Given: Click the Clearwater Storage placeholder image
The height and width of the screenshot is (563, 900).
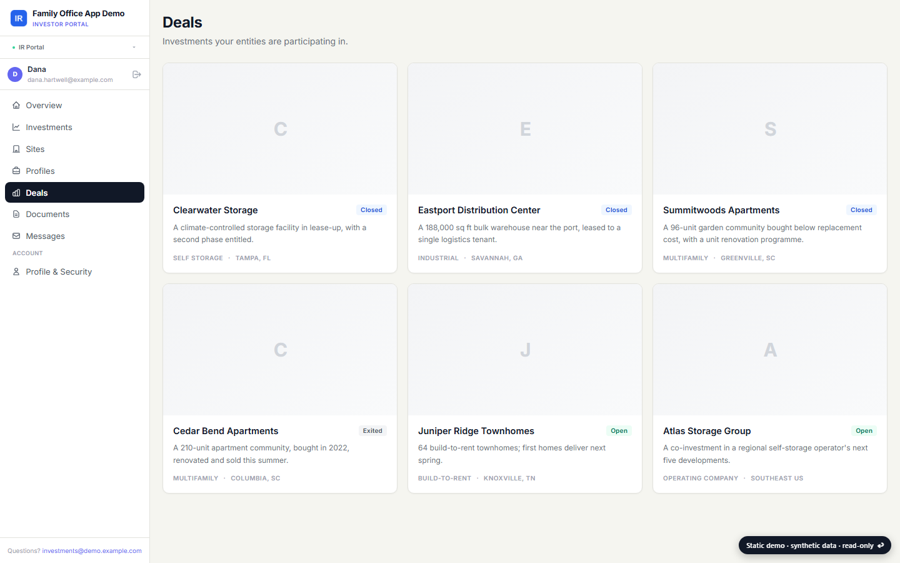Looking at the screenshot, I should click(x=280, y=129).
